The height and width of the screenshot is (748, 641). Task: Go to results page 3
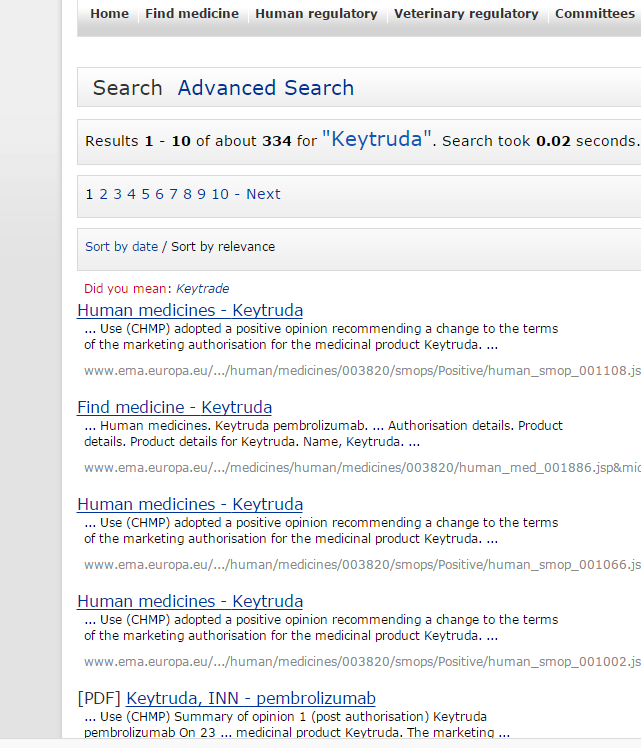coord(117,194)
